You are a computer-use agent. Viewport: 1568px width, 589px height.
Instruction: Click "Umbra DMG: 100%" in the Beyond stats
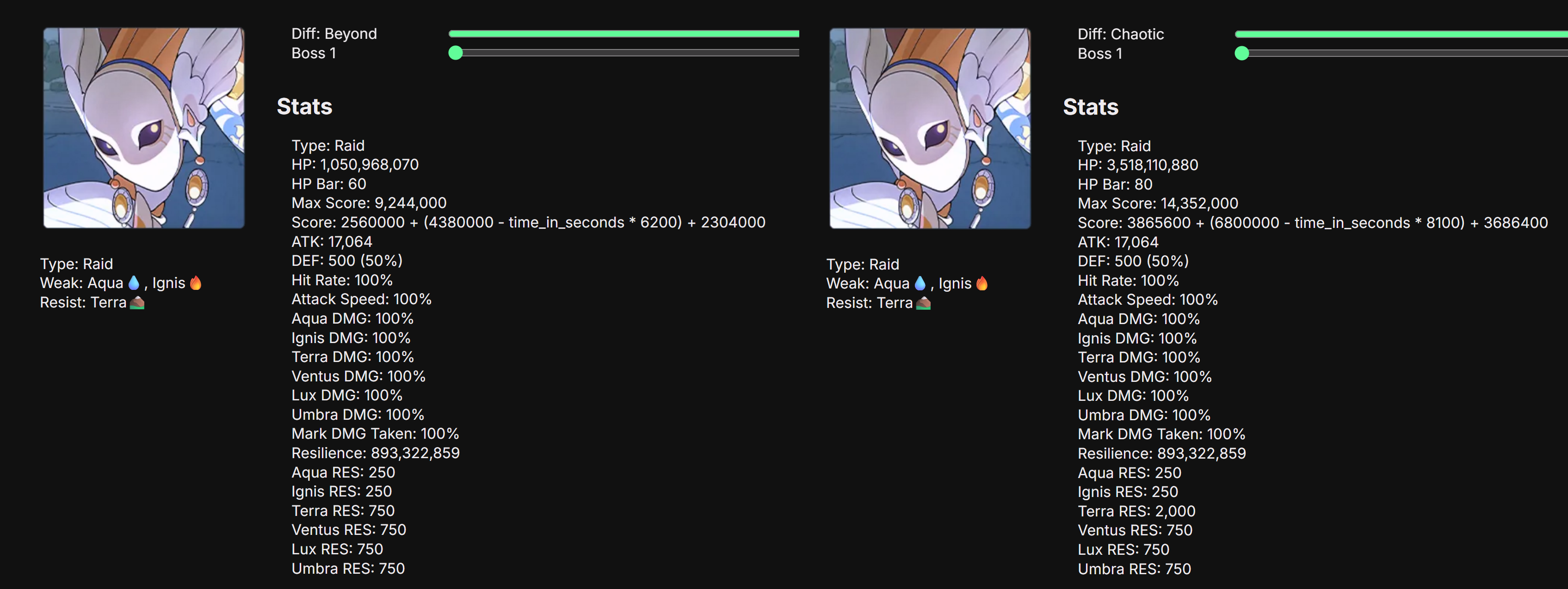point(358,414)
